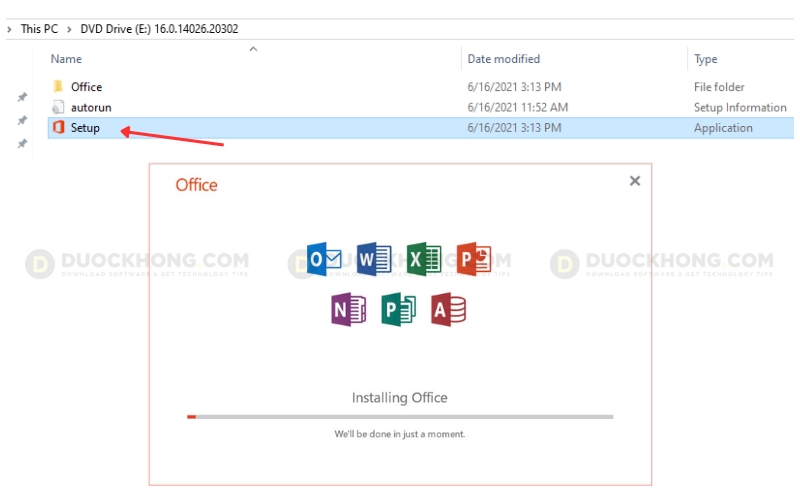Click the Publisher icon in installer

point(398,309)
